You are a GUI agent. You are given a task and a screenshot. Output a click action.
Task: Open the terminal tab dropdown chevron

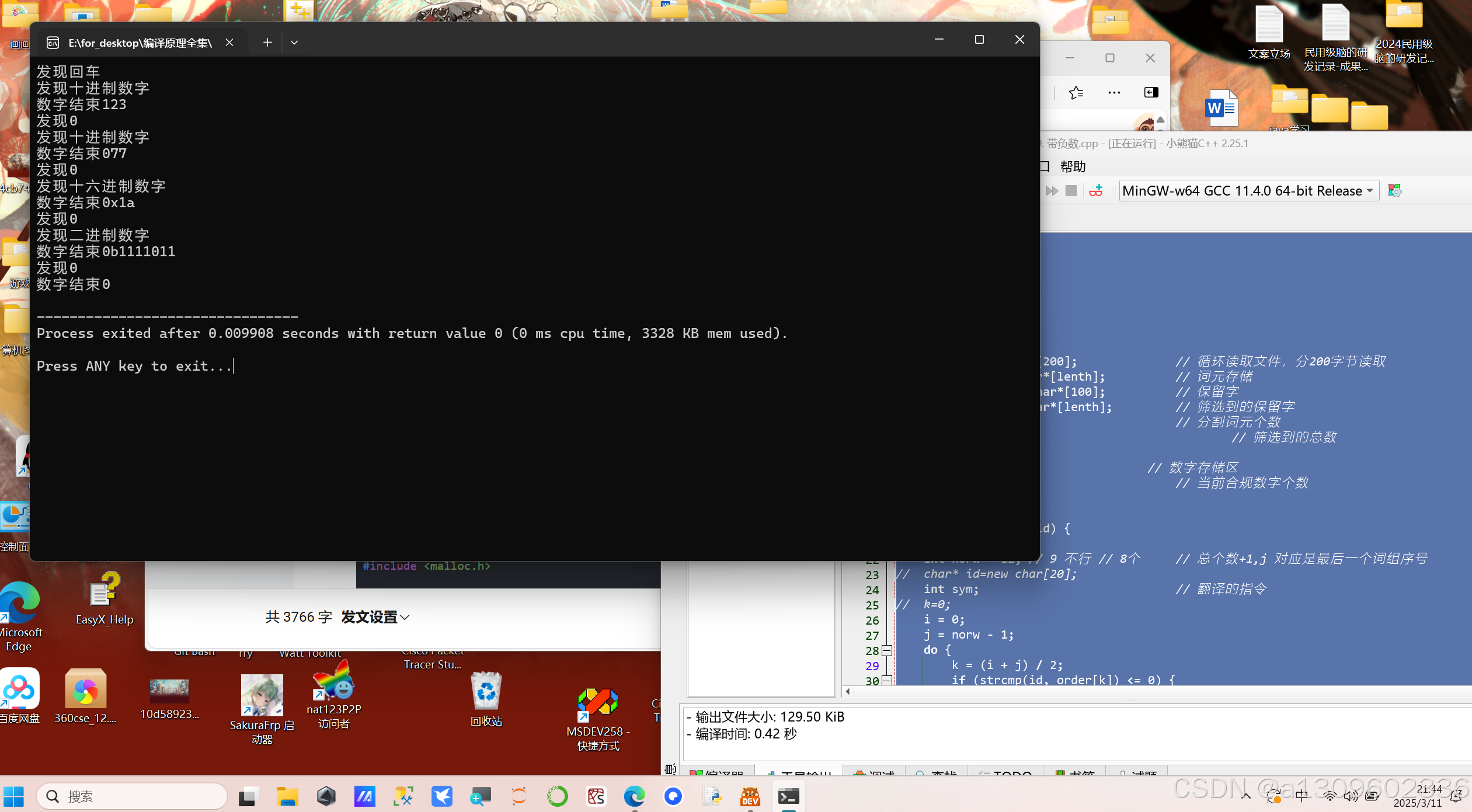294,42
